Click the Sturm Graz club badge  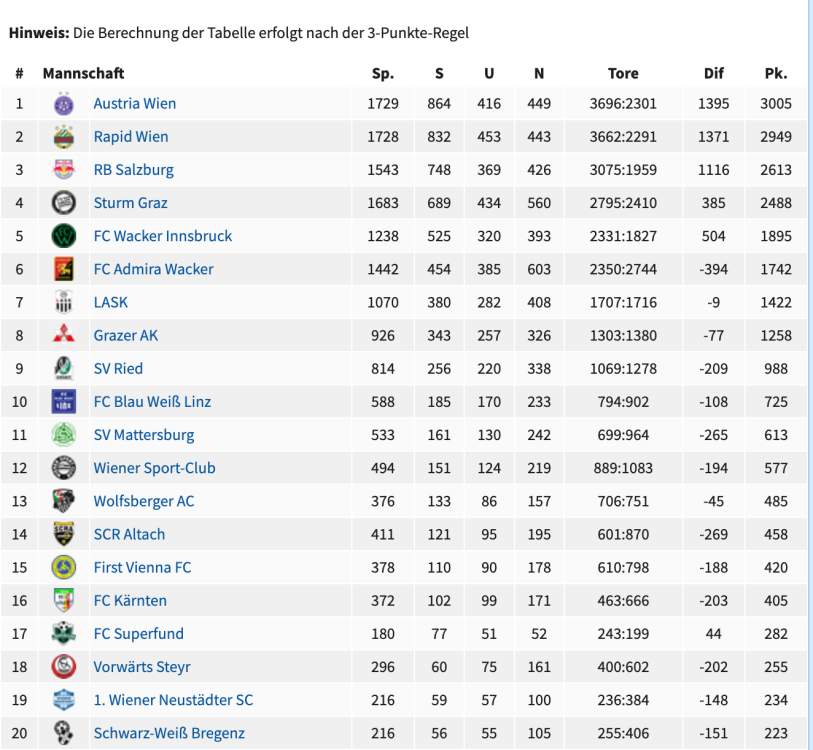click(x=64, y=203)
